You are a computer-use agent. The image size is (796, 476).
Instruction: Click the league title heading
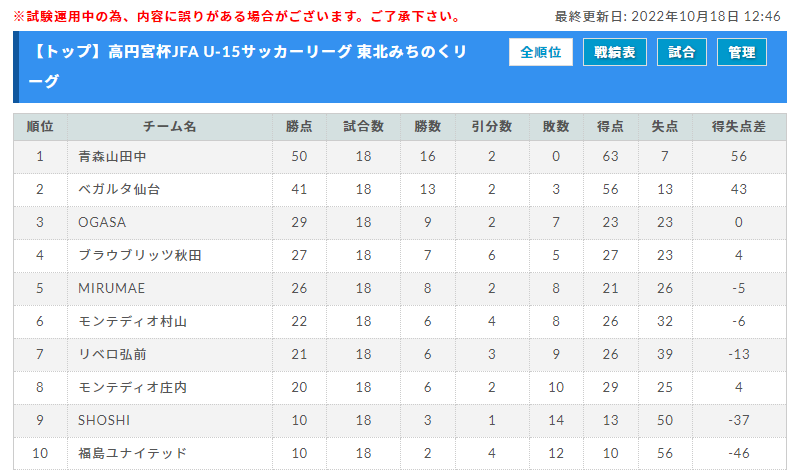[x=247, y=66]
